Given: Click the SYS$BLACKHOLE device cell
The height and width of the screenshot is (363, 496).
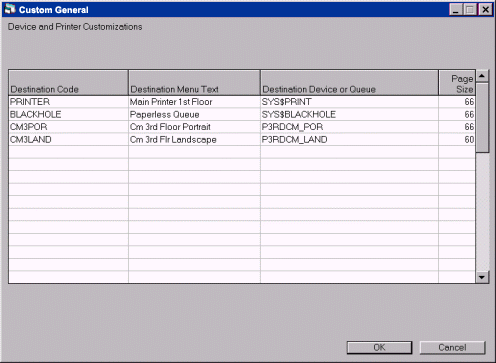Looking at the screenshot, I should click(349, 114).
